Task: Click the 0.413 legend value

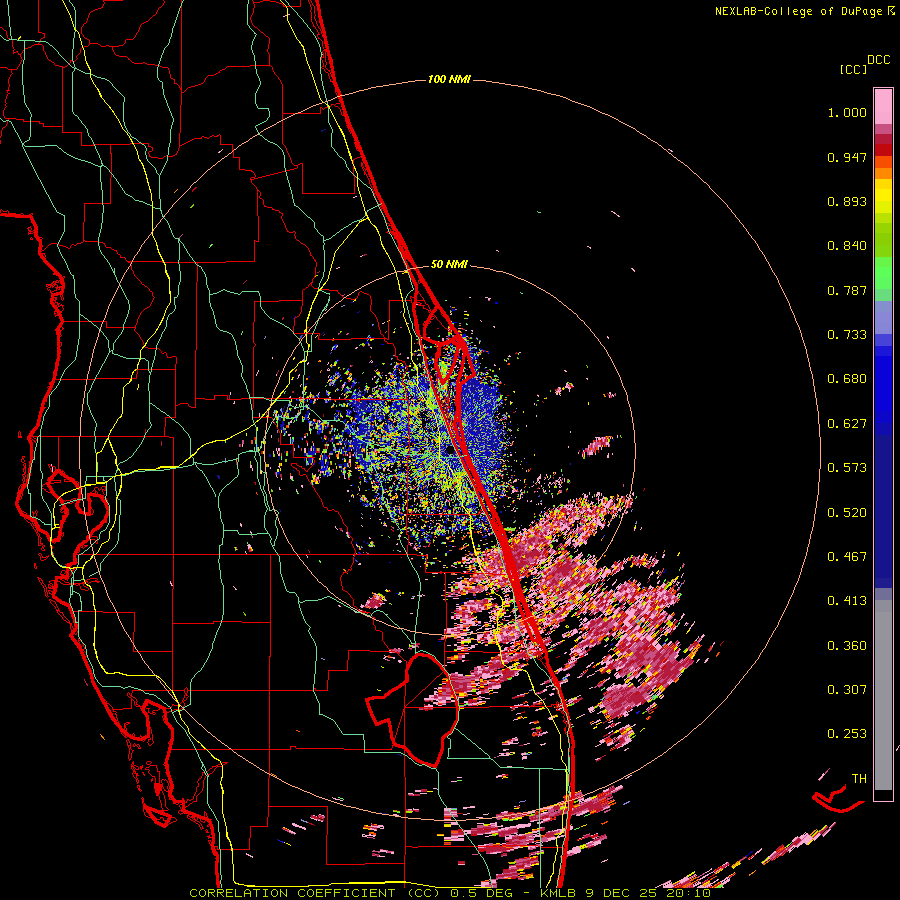Action: [847, 601]
